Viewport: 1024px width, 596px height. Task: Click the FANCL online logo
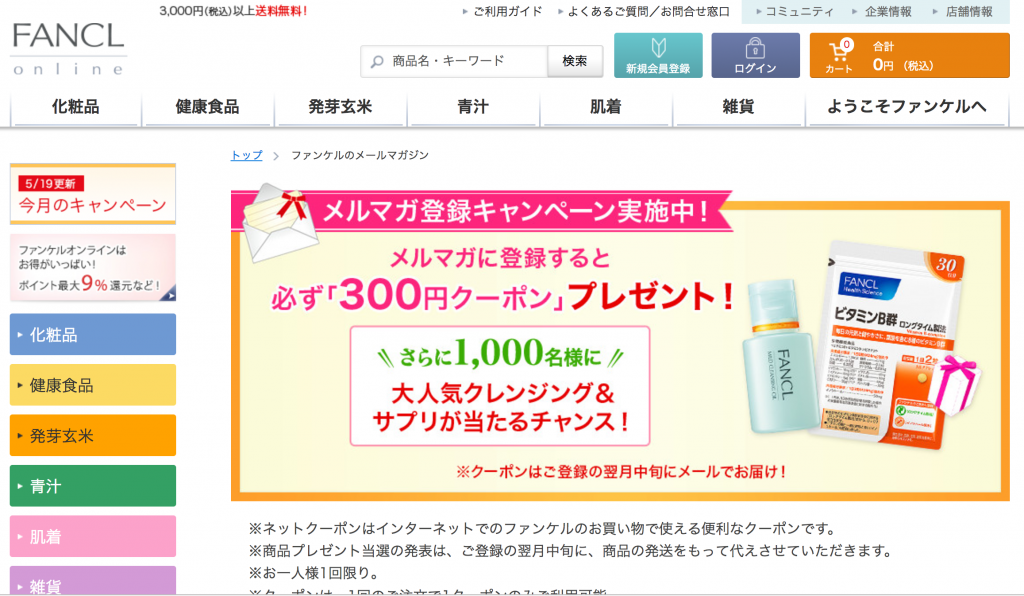click(x=68, y=49)
